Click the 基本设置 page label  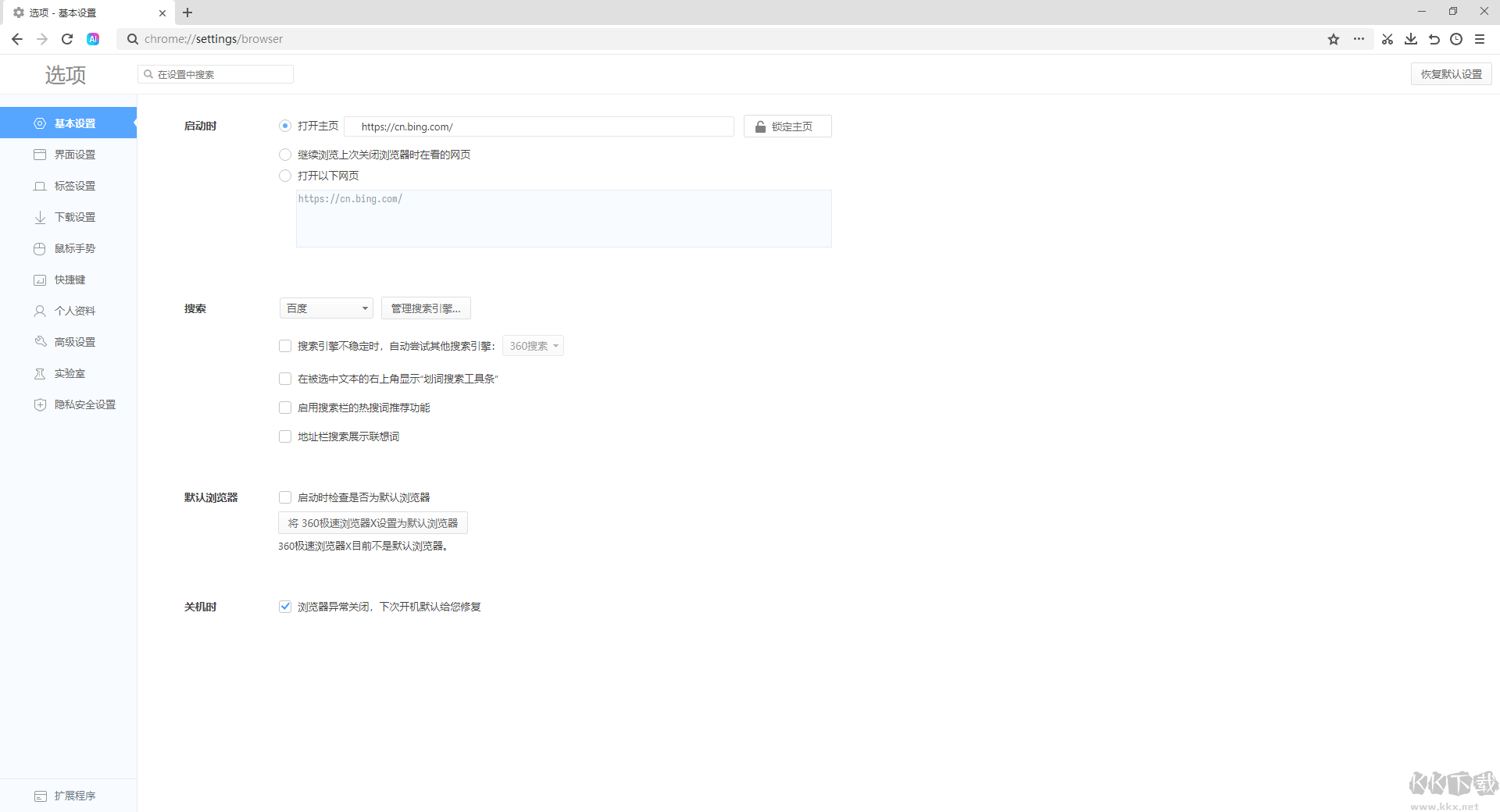tap(75, 123)
